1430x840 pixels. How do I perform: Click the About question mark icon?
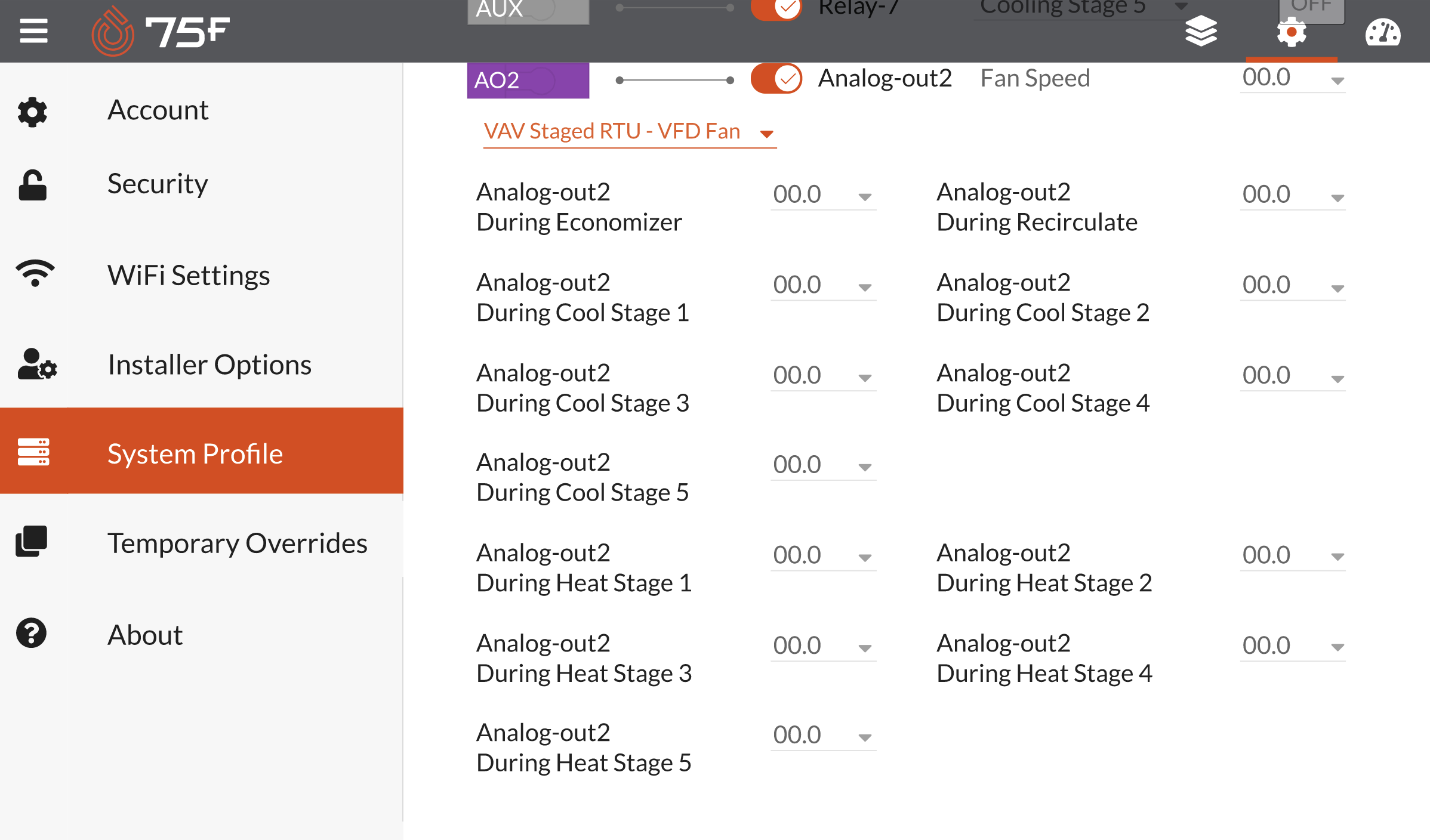32,634
